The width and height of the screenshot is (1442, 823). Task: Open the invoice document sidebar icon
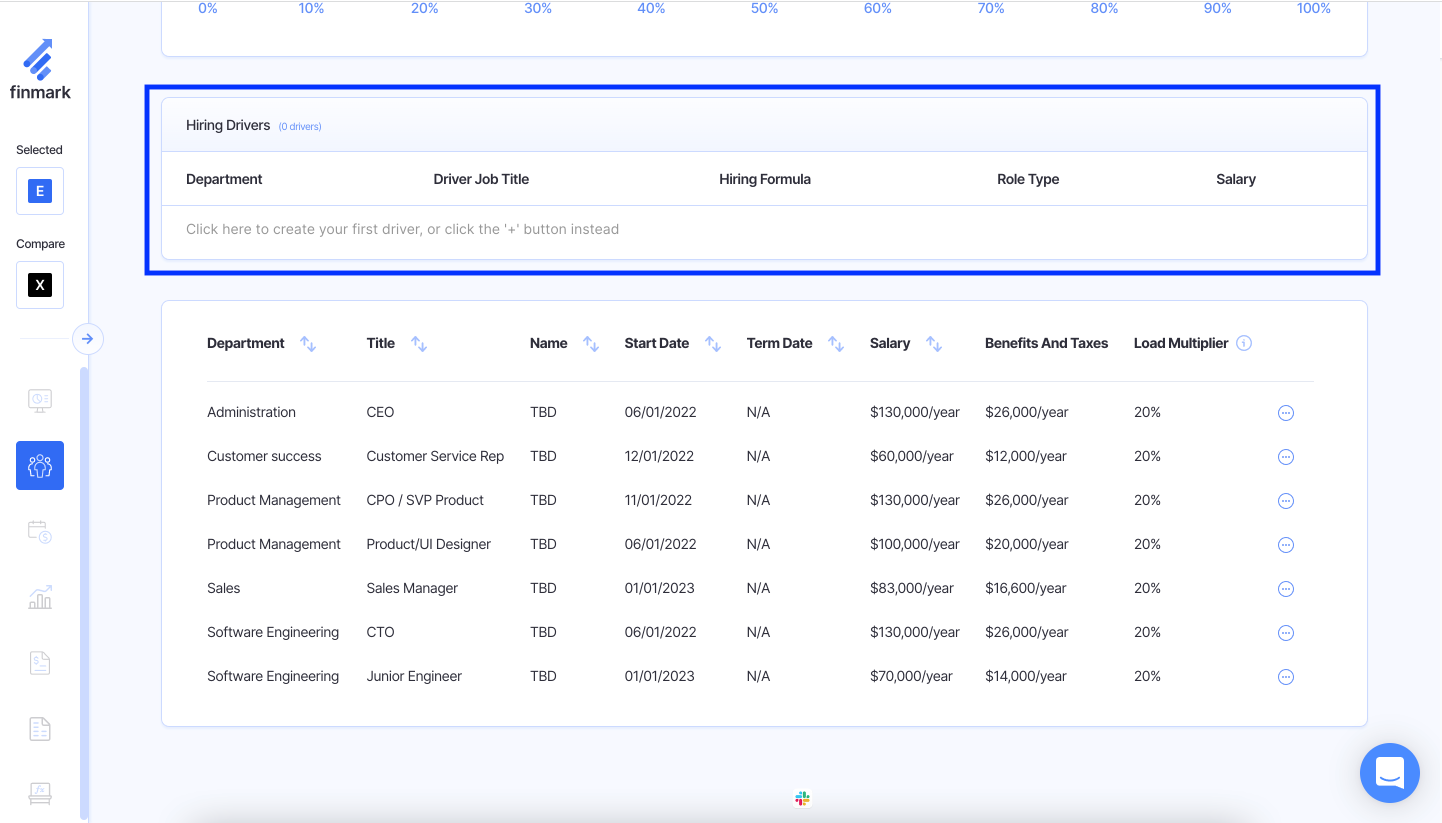pyautogui.click(x=40, y=663)
